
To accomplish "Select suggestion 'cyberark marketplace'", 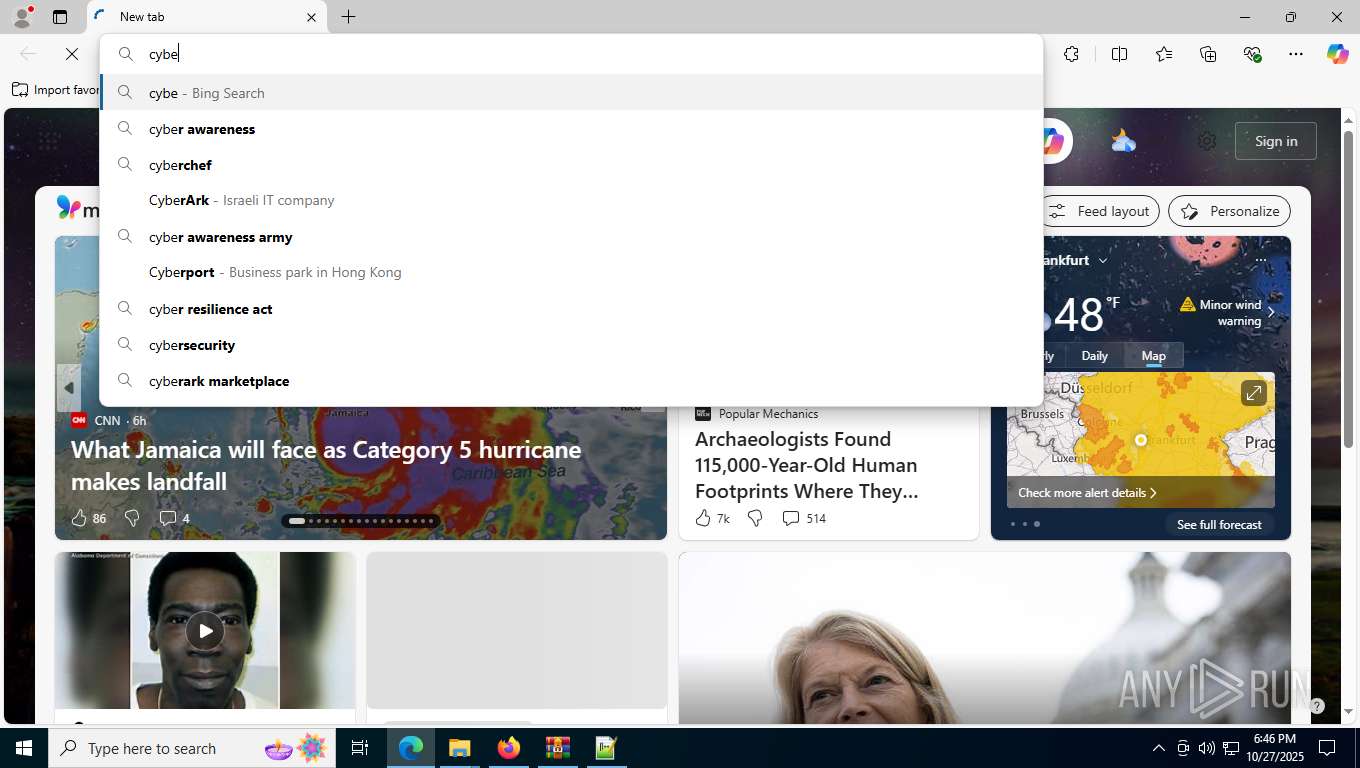I will (571, 381).
